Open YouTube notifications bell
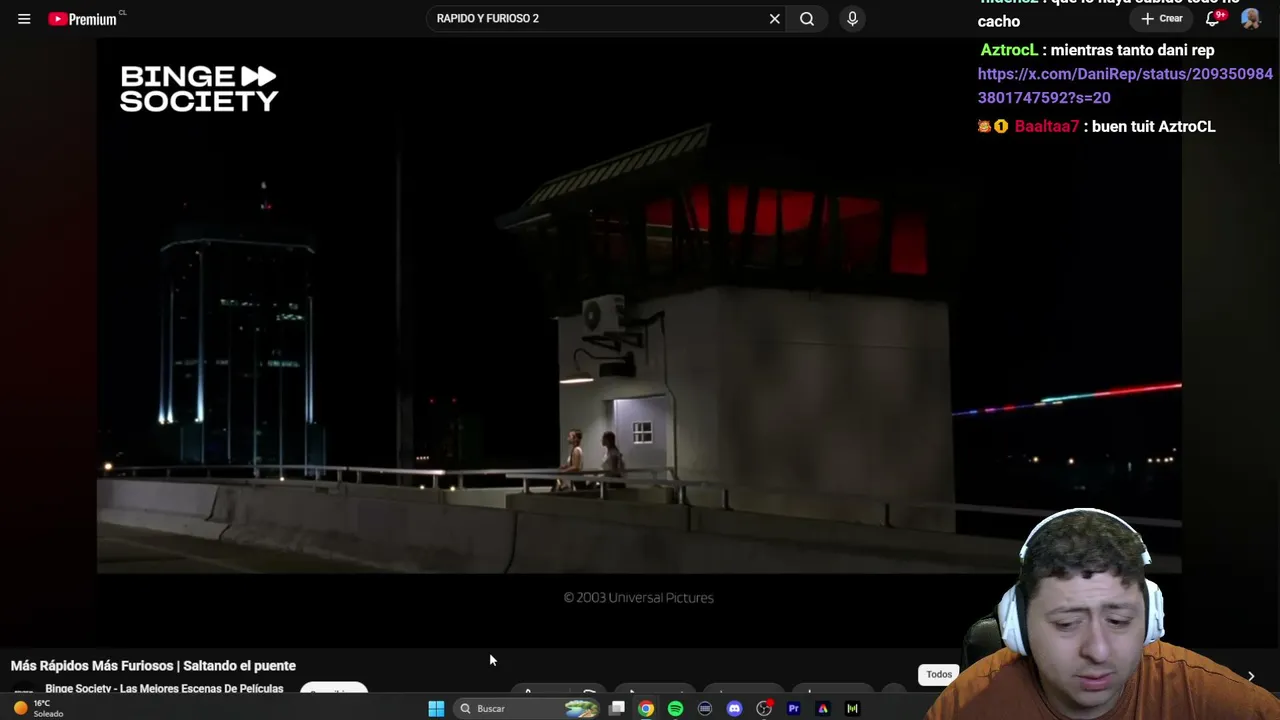 click(1213, 19)
